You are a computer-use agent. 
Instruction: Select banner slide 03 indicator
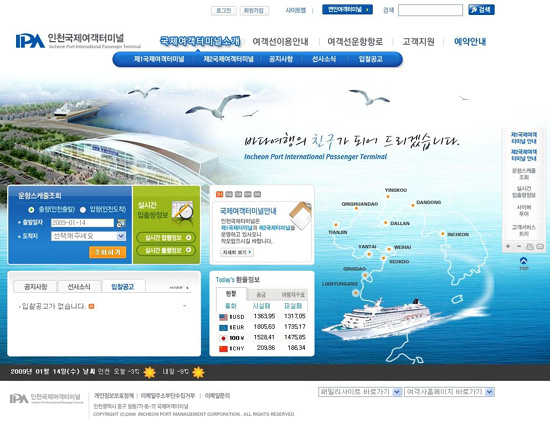point(239,194)
